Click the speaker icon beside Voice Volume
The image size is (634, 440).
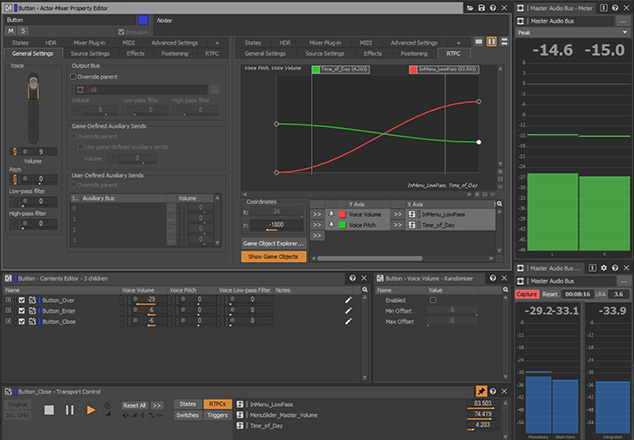tap(331, 214)
